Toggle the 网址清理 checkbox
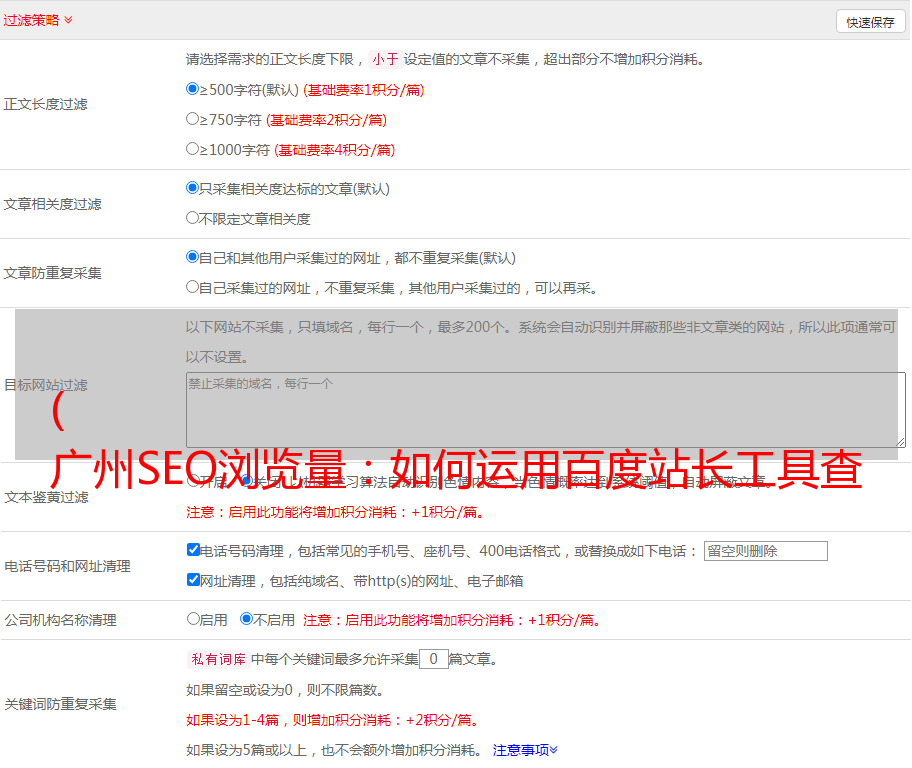The image size is (912, 768). (193, 579)
